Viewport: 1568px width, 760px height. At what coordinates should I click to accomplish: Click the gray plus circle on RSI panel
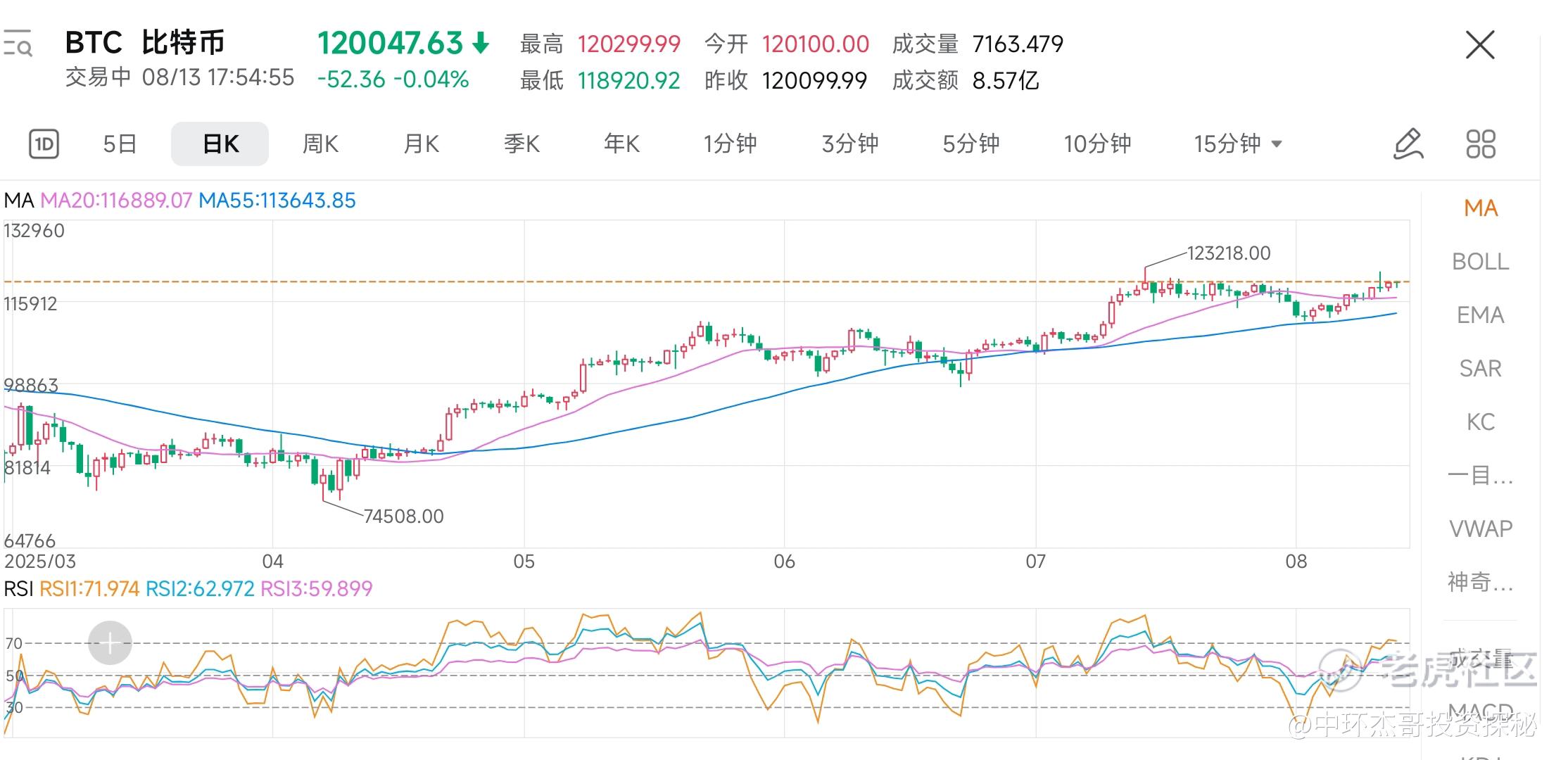click(x=110, y=642)
